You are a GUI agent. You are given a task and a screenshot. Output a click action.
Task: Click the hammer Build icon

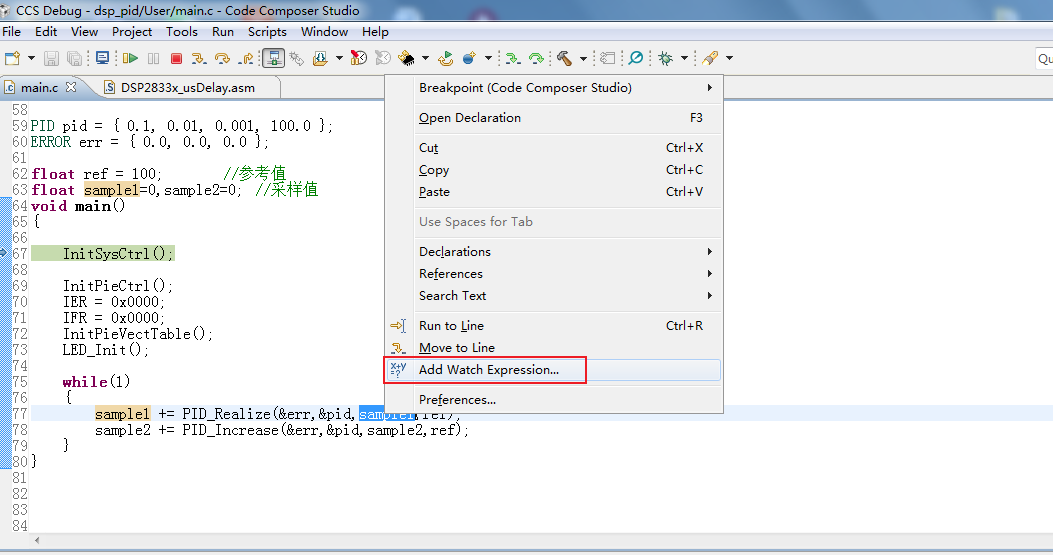(x=564, y=58)
